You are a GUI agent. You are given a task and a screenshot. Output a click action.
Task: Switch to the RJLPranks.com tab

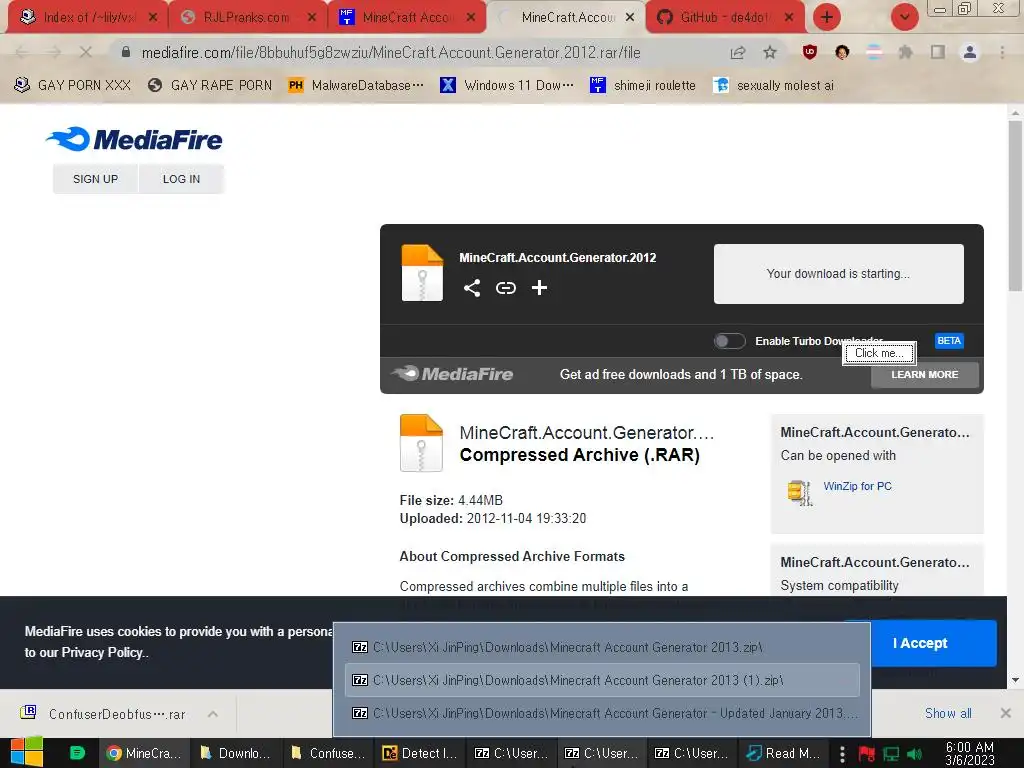245,18
